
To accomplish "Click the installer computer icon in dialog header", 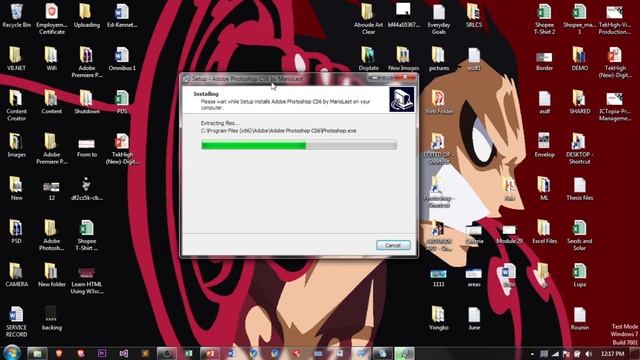I will point(402,99).
